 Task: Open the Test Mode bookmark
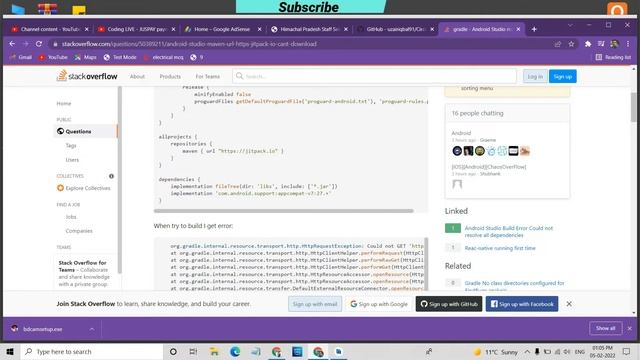pyautogui.click(x=120, y=57)
